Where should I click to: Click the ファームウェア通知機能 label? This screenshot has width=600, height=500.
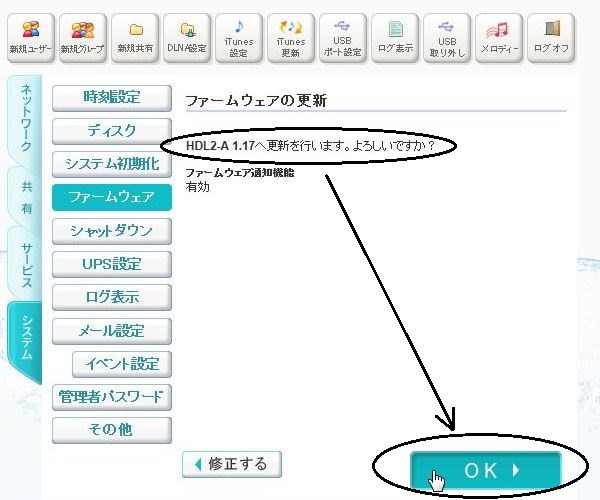point(240,173)
